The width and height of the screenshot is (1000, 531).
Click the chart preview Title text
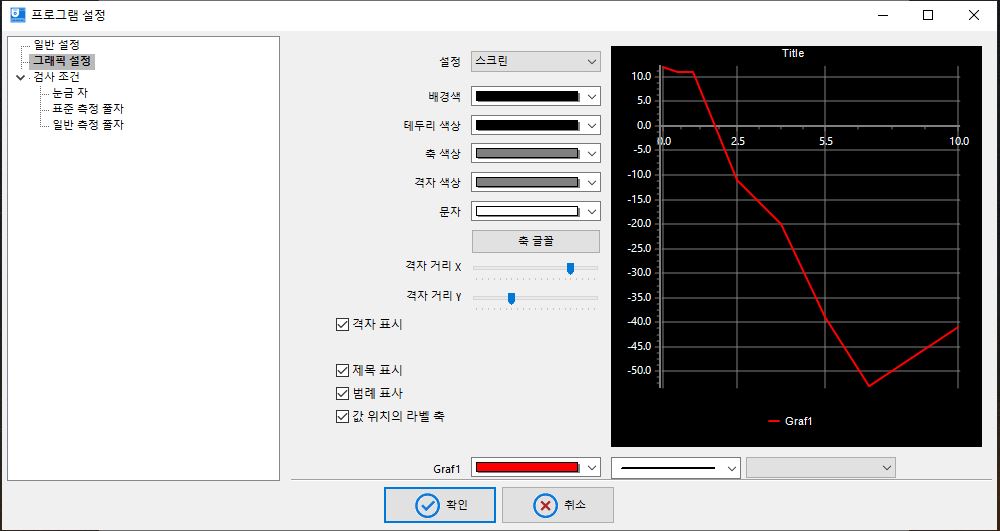pos(793,54)
